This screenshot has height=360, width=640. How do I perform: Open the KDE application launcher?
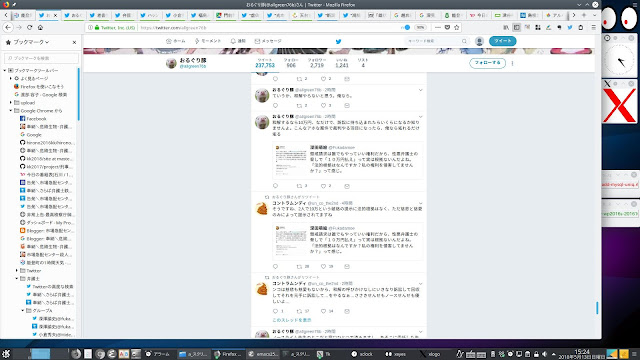(x=6, y=354)
